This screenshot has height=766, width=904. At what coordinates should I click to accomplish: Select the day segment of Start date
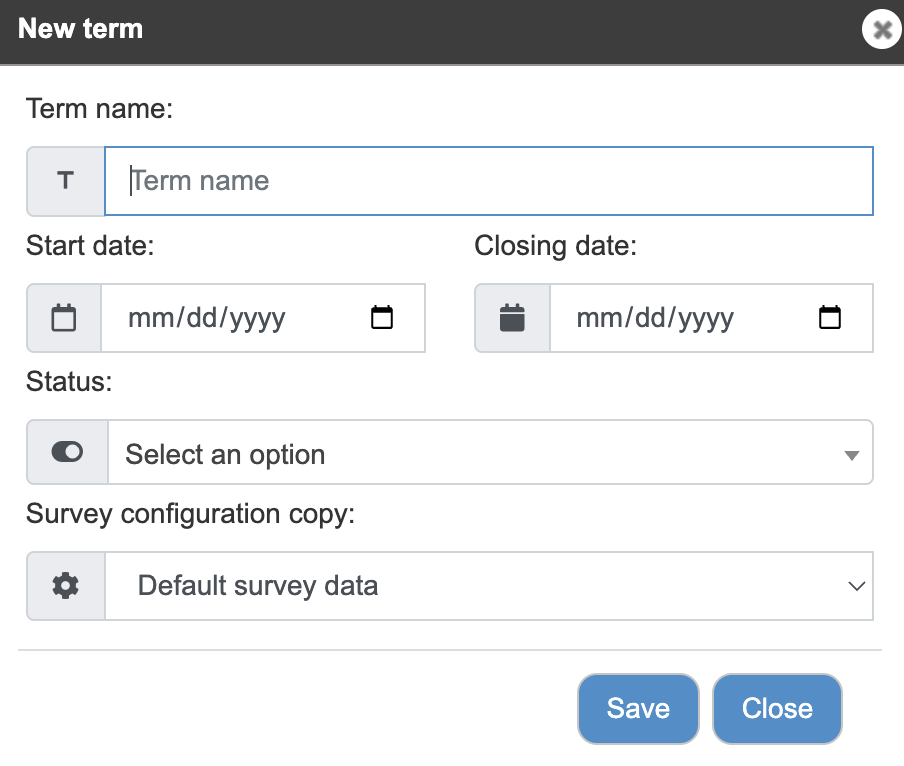point(202,318)
